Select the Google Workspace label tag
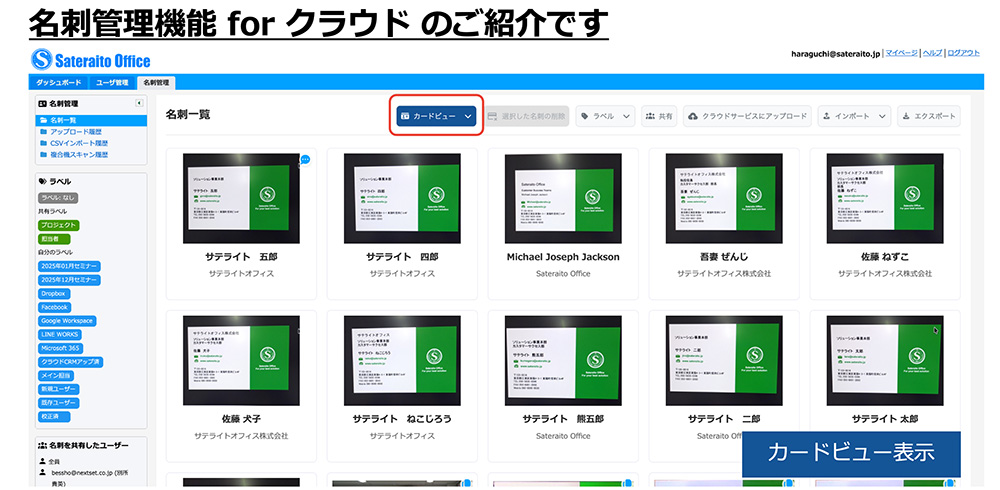 (x=67, y=321)
